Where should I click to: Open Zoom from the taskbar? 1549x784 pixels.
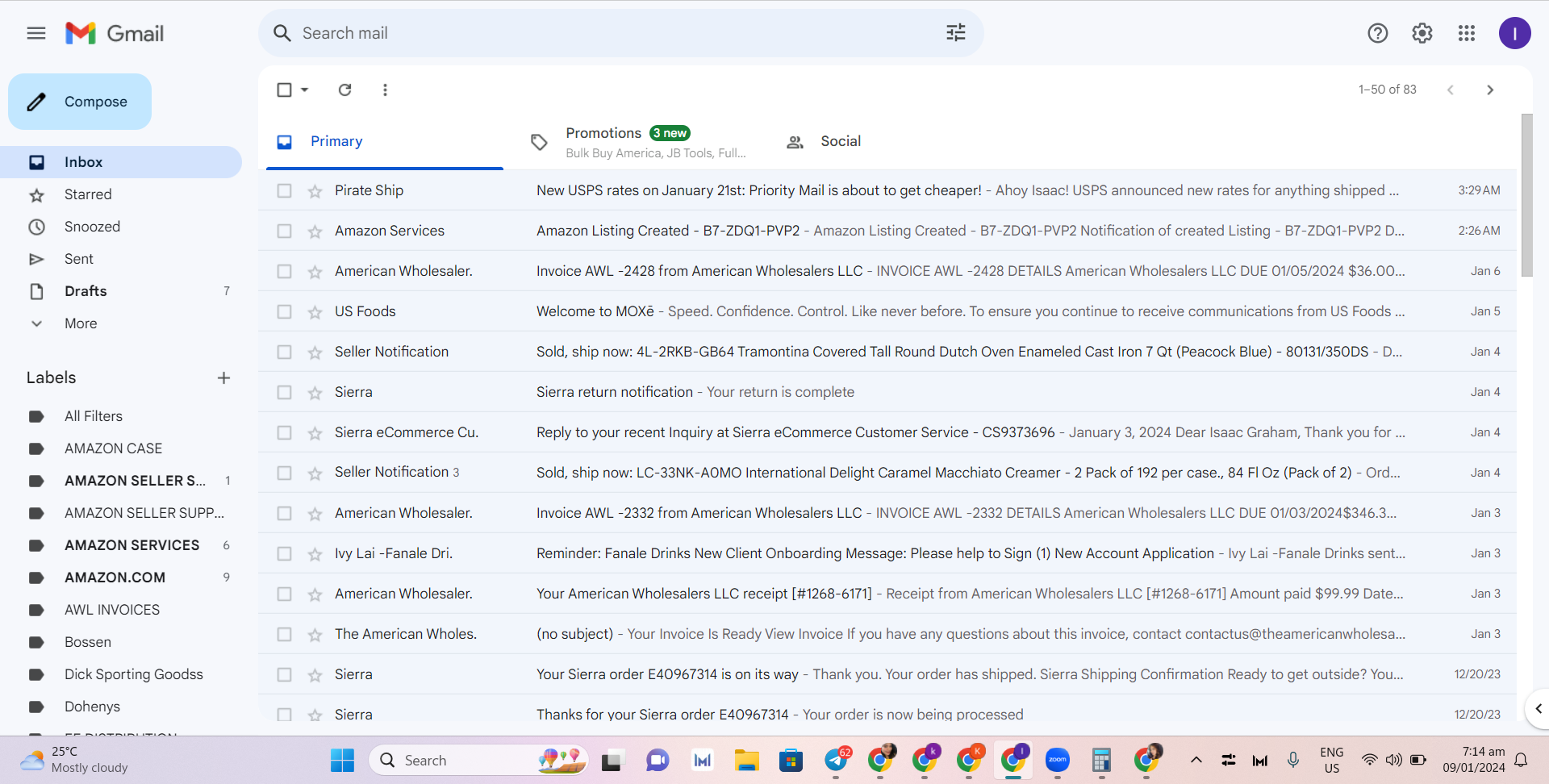click(1057, 760)
